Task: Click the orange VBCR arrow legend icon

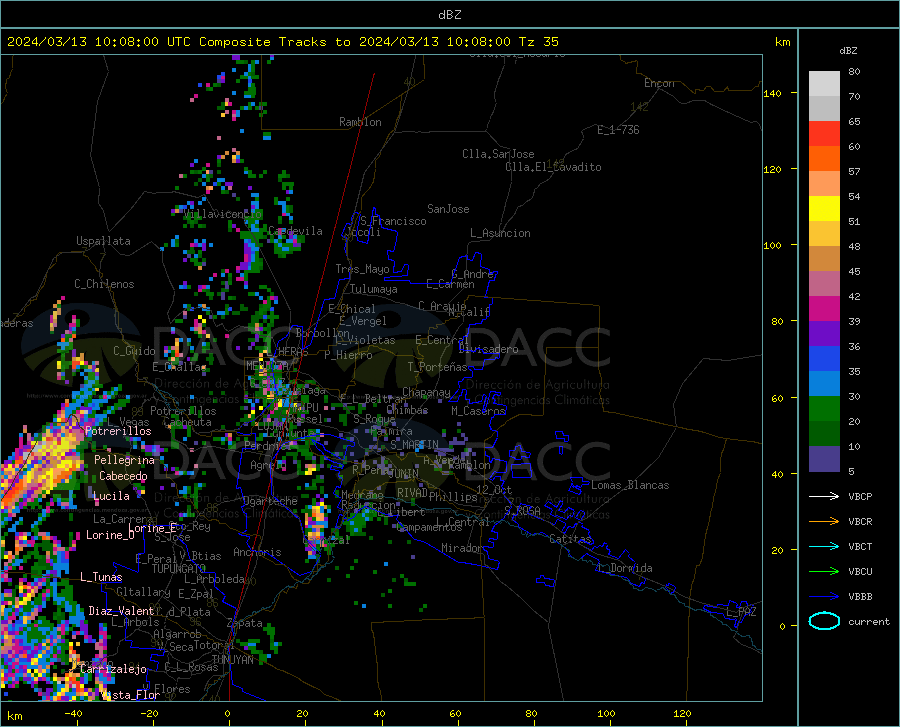Action: point(824,521)
